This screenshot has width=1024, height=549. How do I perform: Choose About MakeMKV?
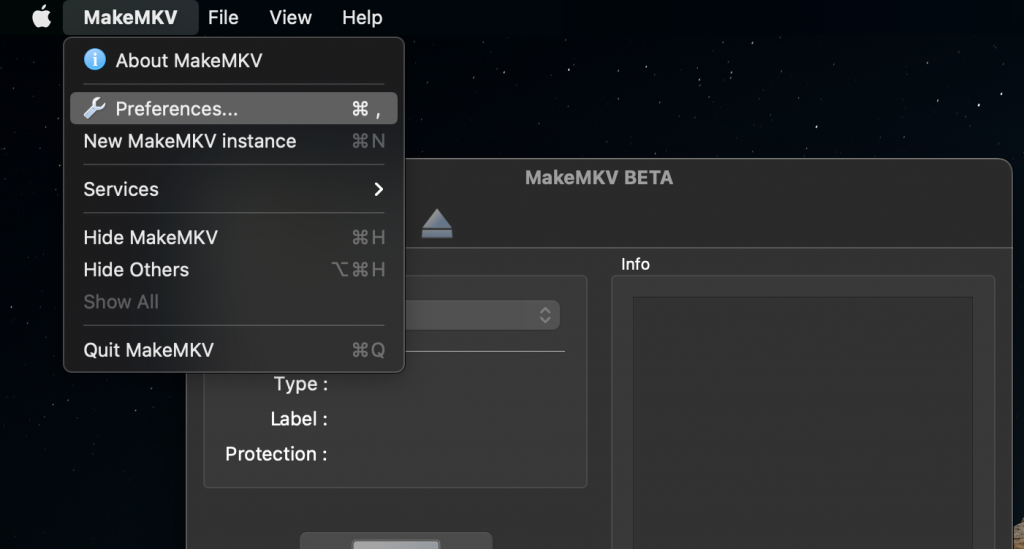pyautogui.click(x=234, y=61)
